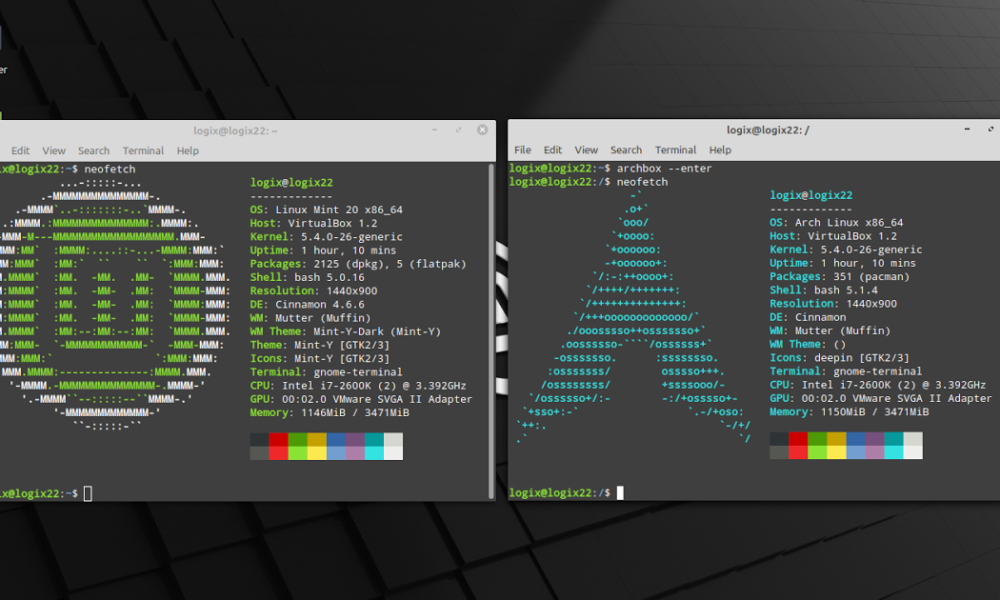Click 'Theme: Mint-Y [GTK2/3]' line
The width and height of the screenshot is (1000, 600).
click(x=320, y=345)
